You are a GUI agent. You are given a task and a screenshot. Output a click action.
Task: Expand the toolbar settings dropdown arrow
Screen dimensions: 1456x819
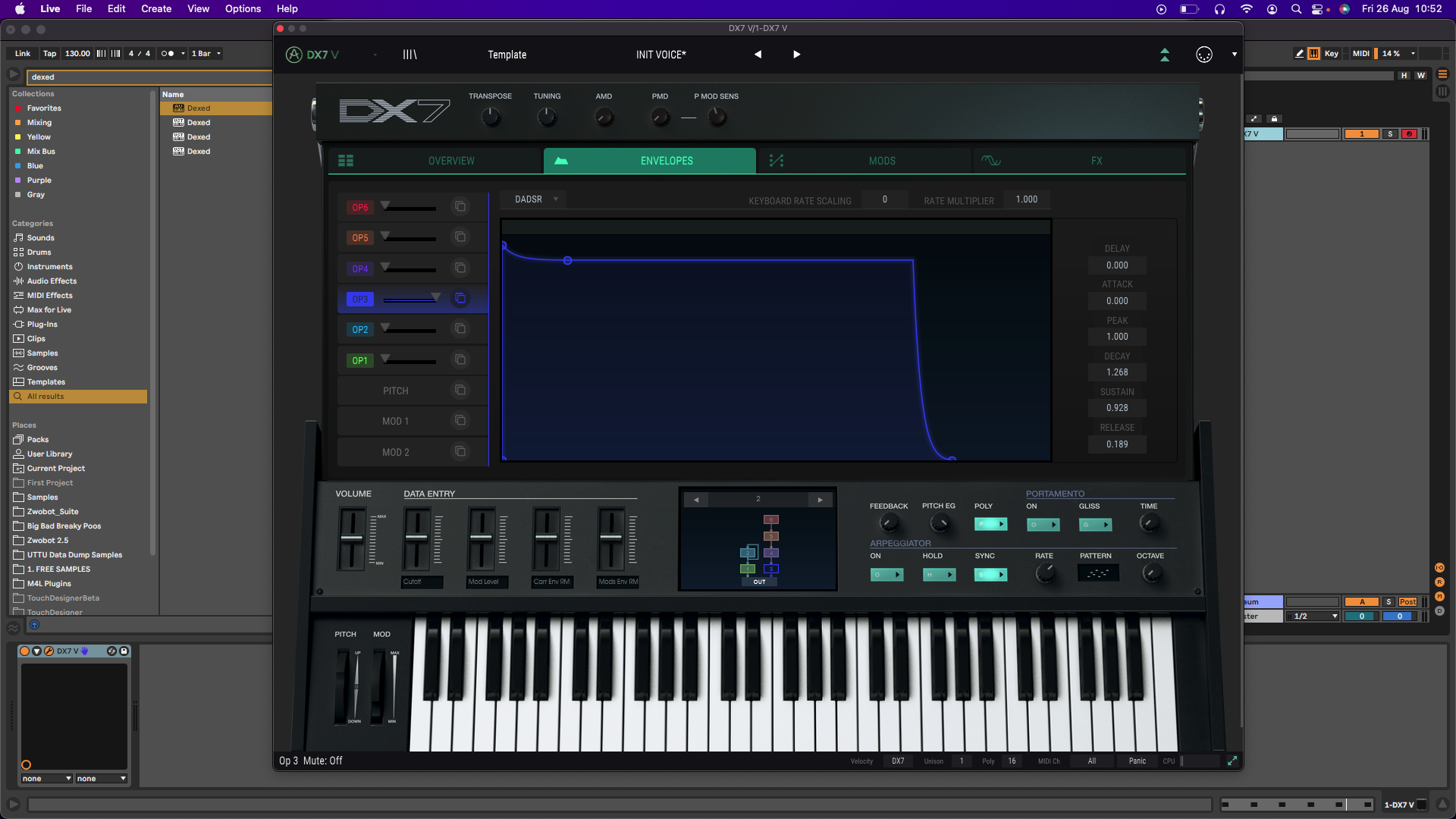1234,55
